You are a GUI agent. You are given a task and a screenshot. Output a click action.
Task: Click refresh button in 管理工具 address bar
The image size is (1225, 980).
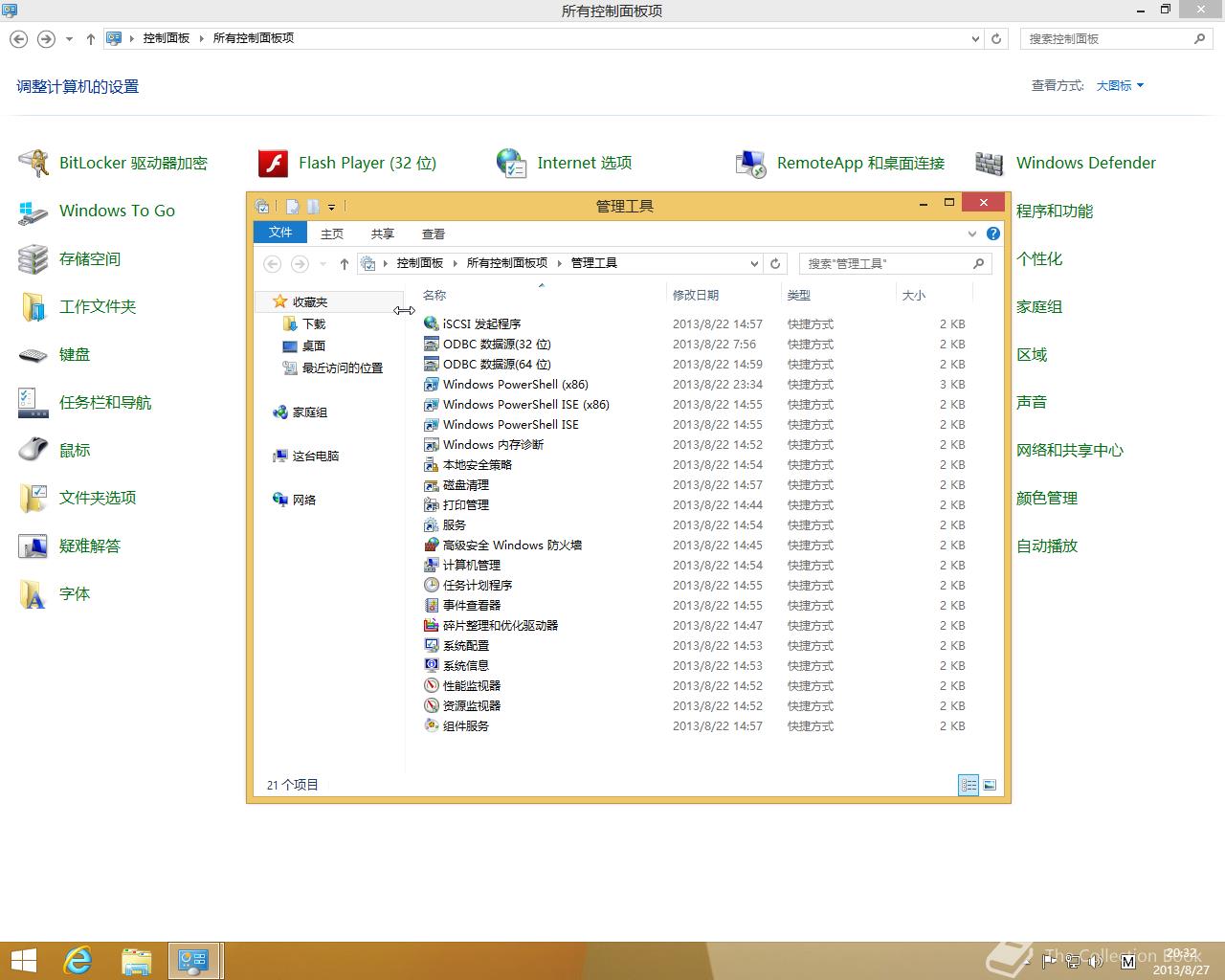click(x=776, y=263)
